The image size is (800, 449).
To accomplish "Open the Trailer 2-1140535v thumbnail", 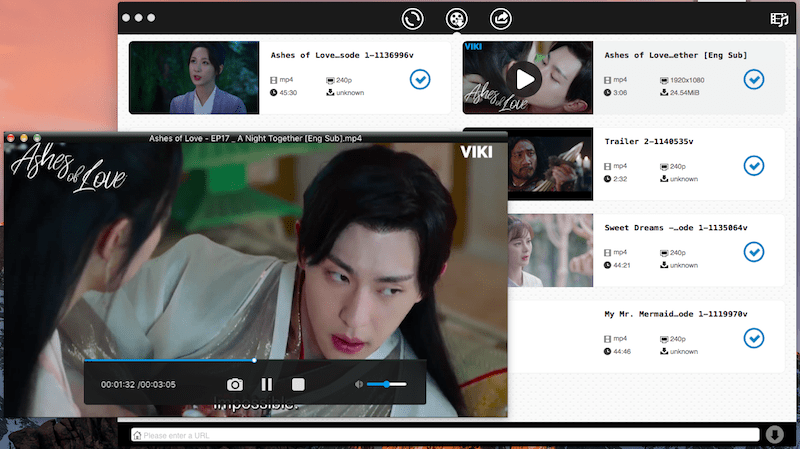I will click(551, 164).
